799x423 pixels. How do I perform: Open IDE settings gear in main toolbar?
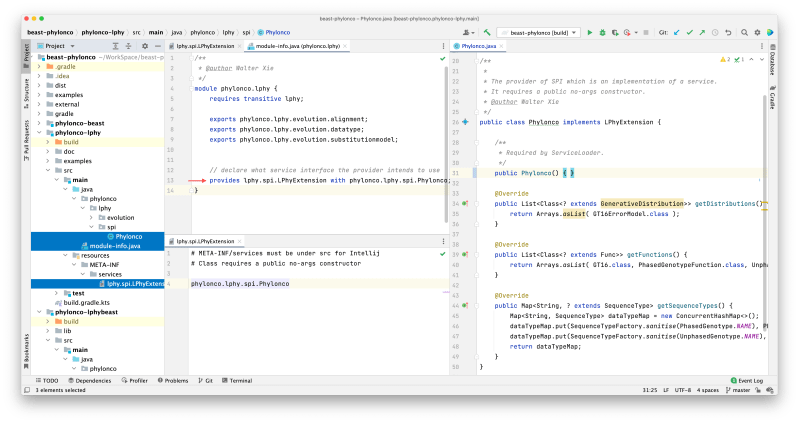click(x=757, y=32)
